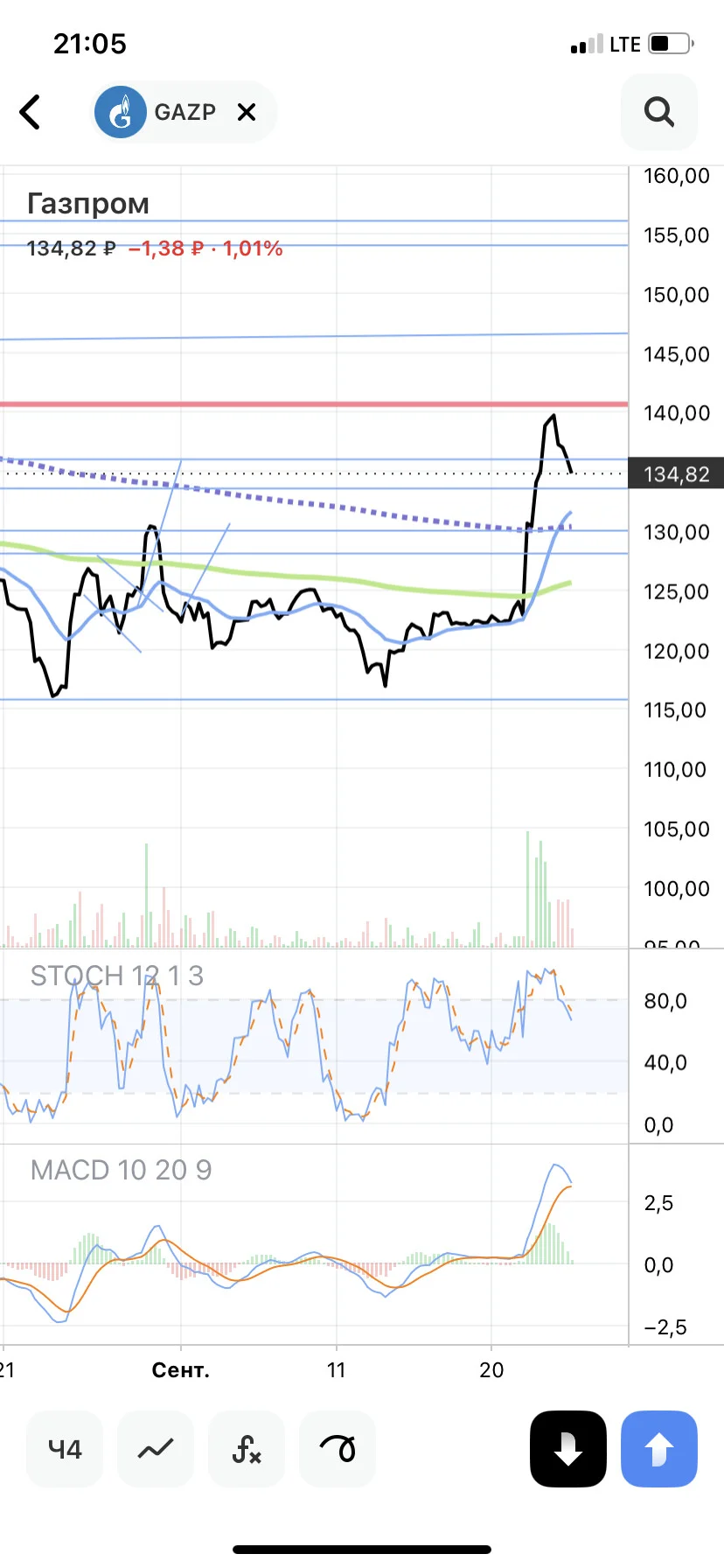Tap the back arrow
The image size is (724, 1568).
click(x=30, y=112)
